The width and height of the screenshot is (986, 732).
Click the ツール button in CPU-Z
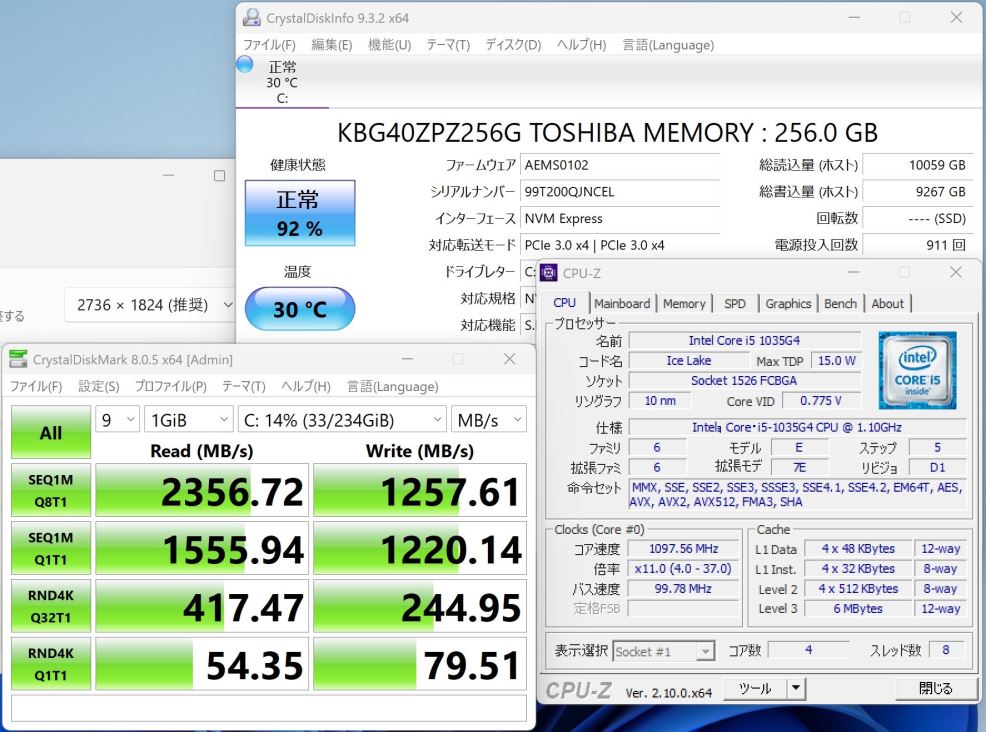tap(755, 689)
